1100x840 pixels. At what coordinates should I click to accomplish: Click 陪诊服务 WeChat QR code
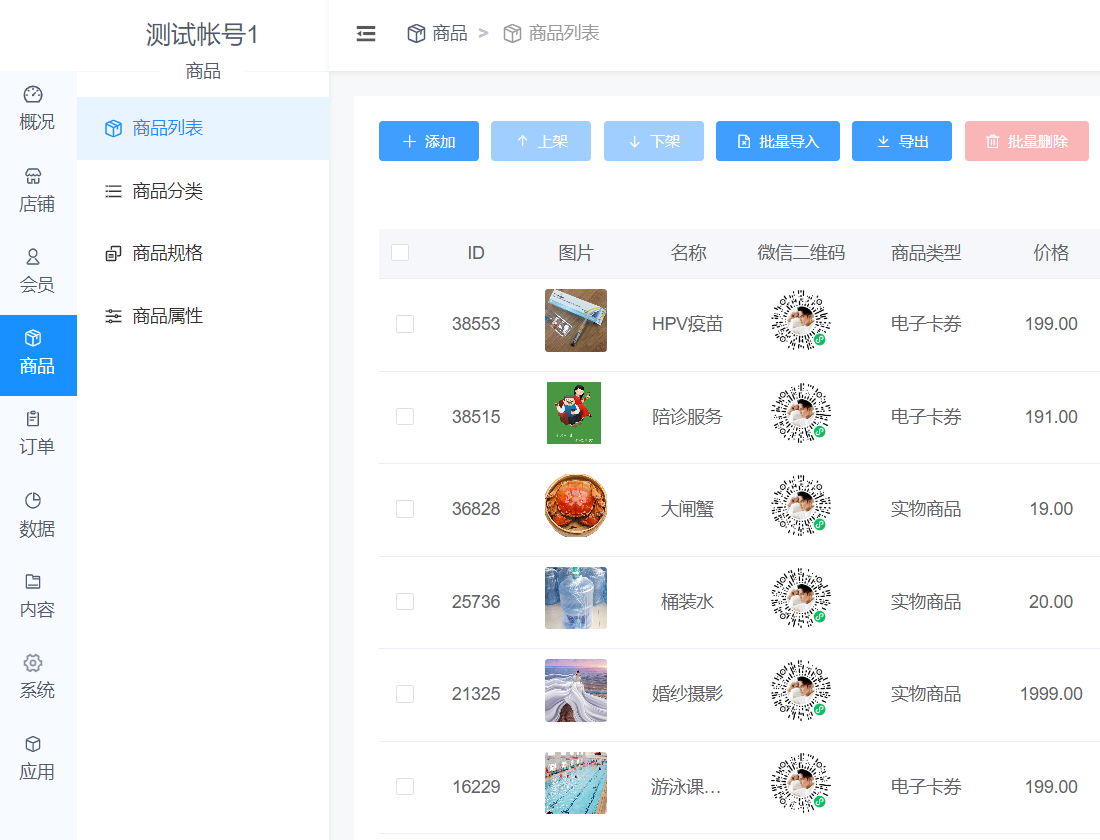click(800, 413)
